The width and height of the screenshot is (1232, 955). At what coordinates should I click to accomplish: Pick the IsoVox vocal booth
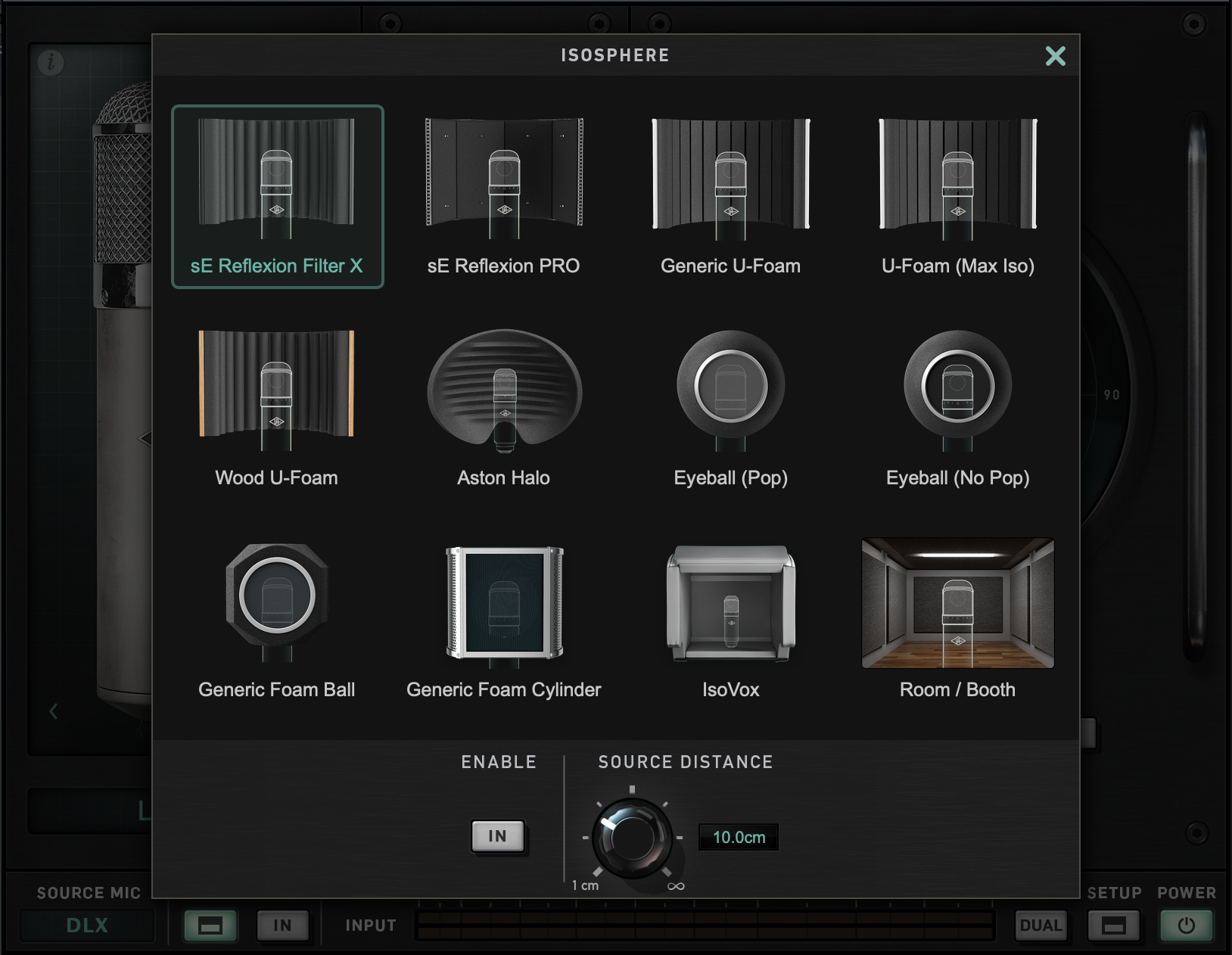[x=731, y=621]
